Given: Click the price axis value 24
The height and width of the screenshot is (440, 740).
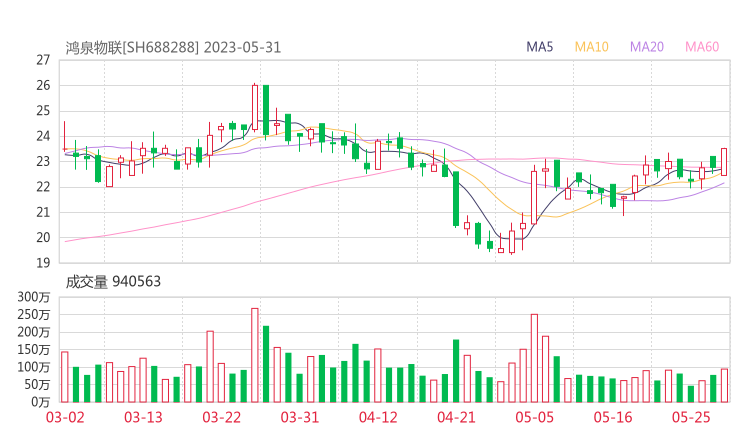Looking at the screenshot, I should [x=43, y=136].
